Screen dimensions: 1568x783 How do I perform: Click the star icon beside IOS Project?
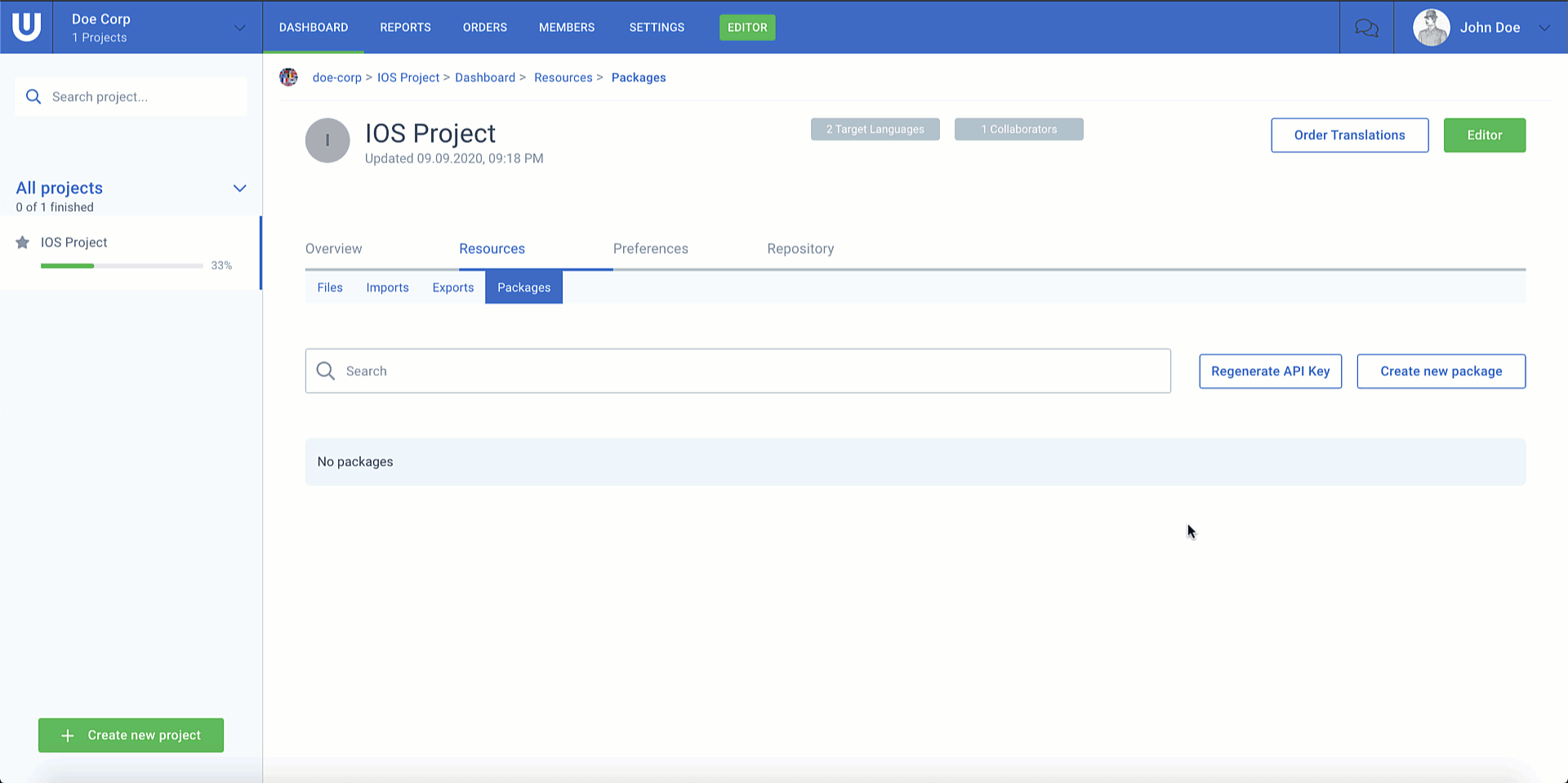(x=23, y=242)
